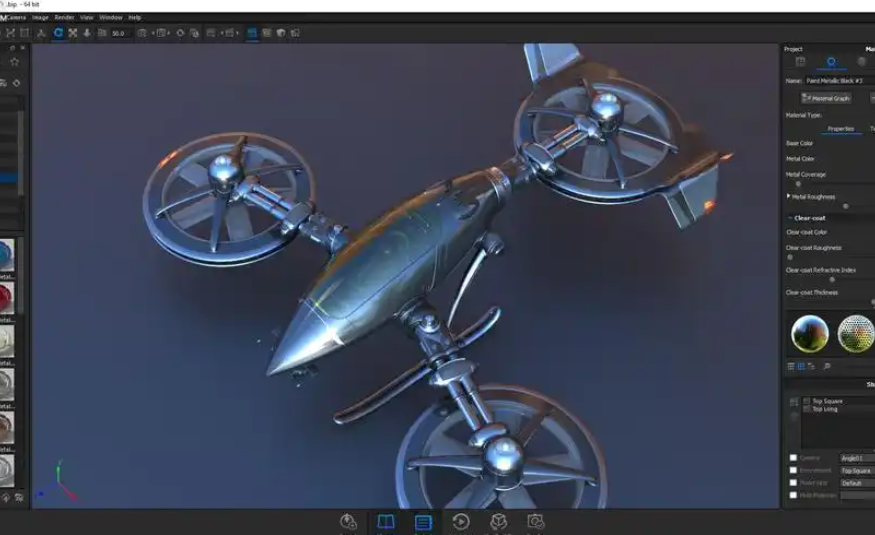
Task: Open the Render menu
Action: coord(64,17)
